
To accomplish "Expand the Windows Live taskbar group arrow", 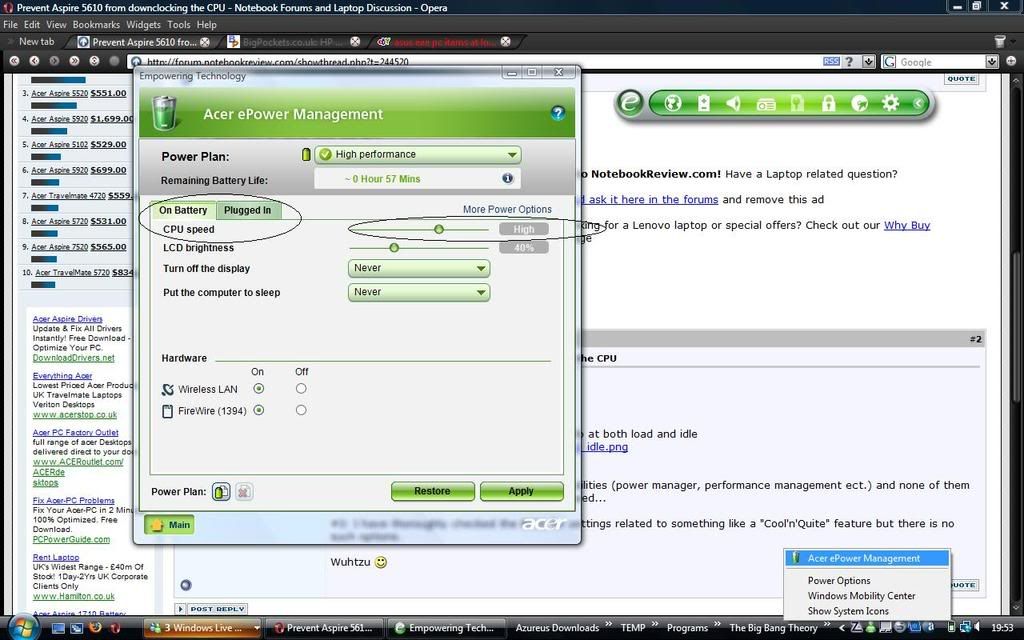I will (x=256, y=628).
